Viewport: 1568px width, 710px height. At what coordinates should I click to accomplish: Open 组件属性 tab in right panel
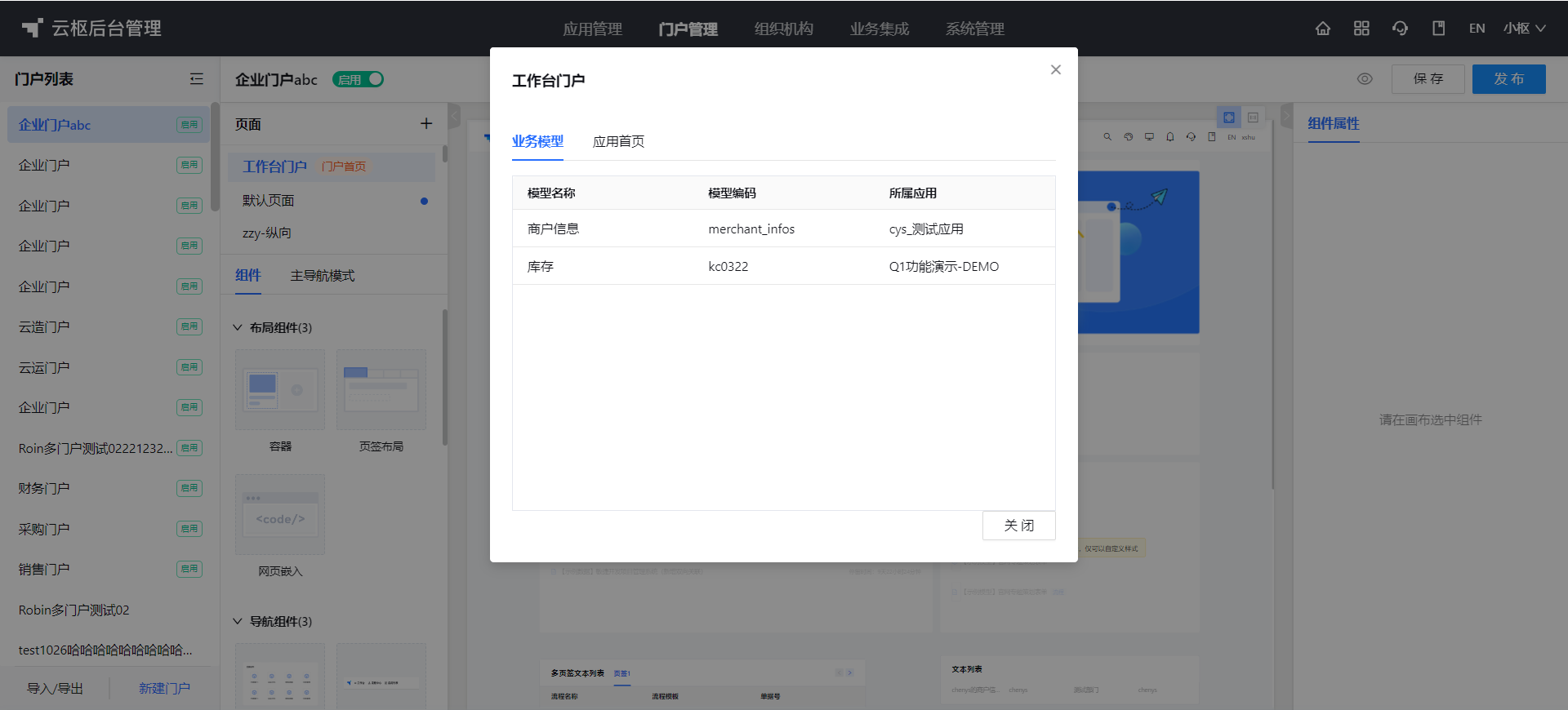(x=1334, y=123)
